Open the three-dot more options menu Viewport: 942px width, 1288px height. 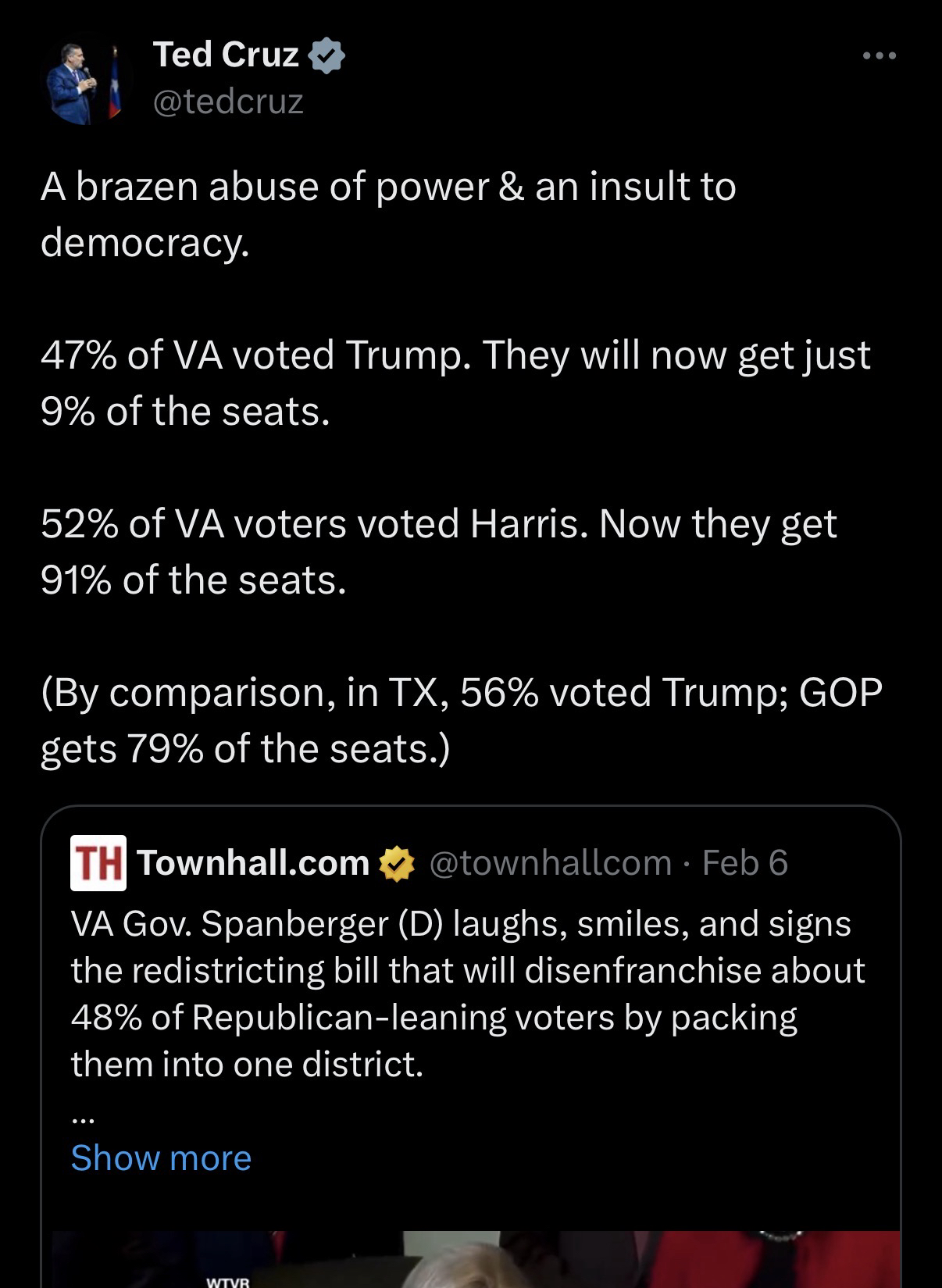point(880,56)
